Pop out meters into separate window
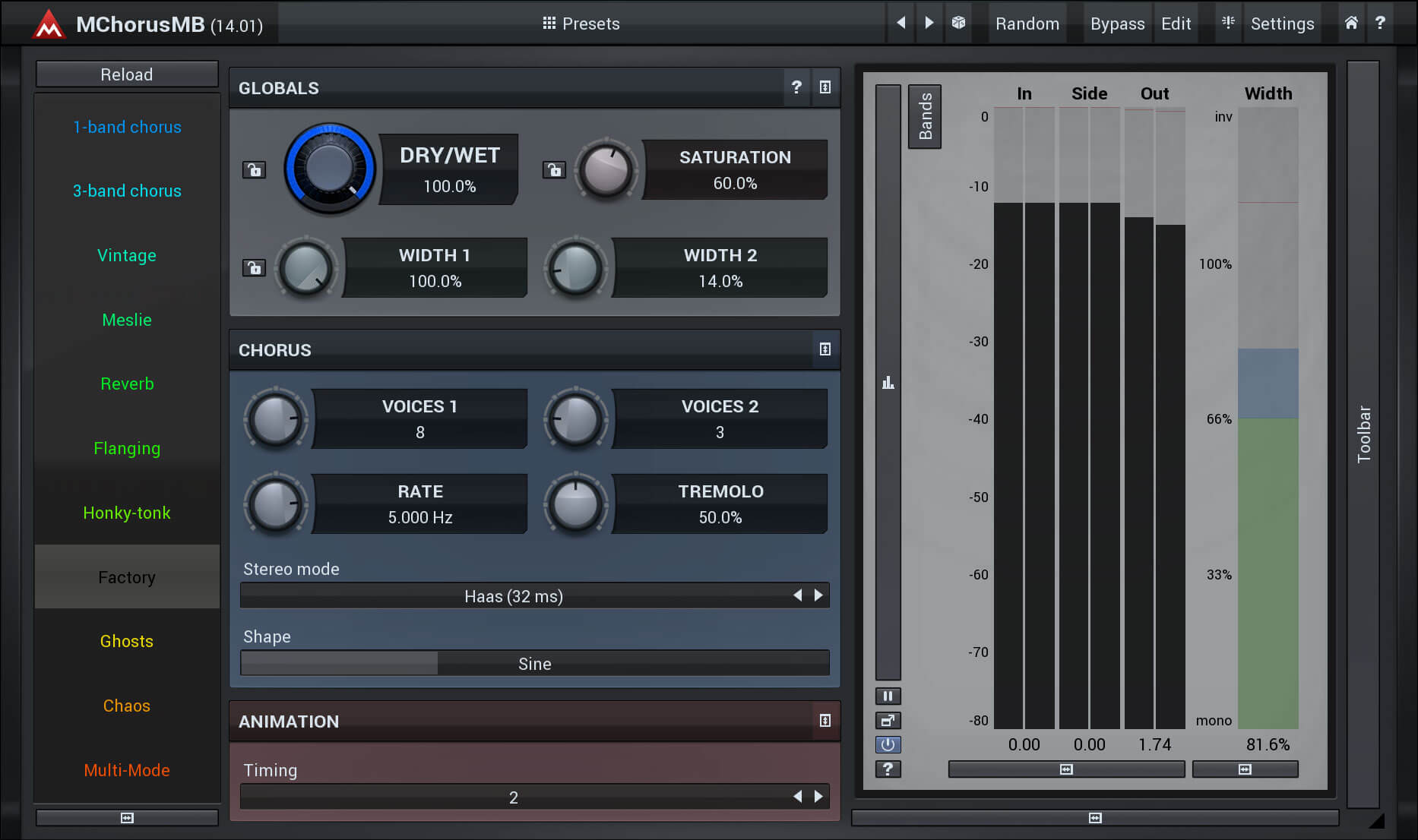1418x840 pixels. coord(888,720)
